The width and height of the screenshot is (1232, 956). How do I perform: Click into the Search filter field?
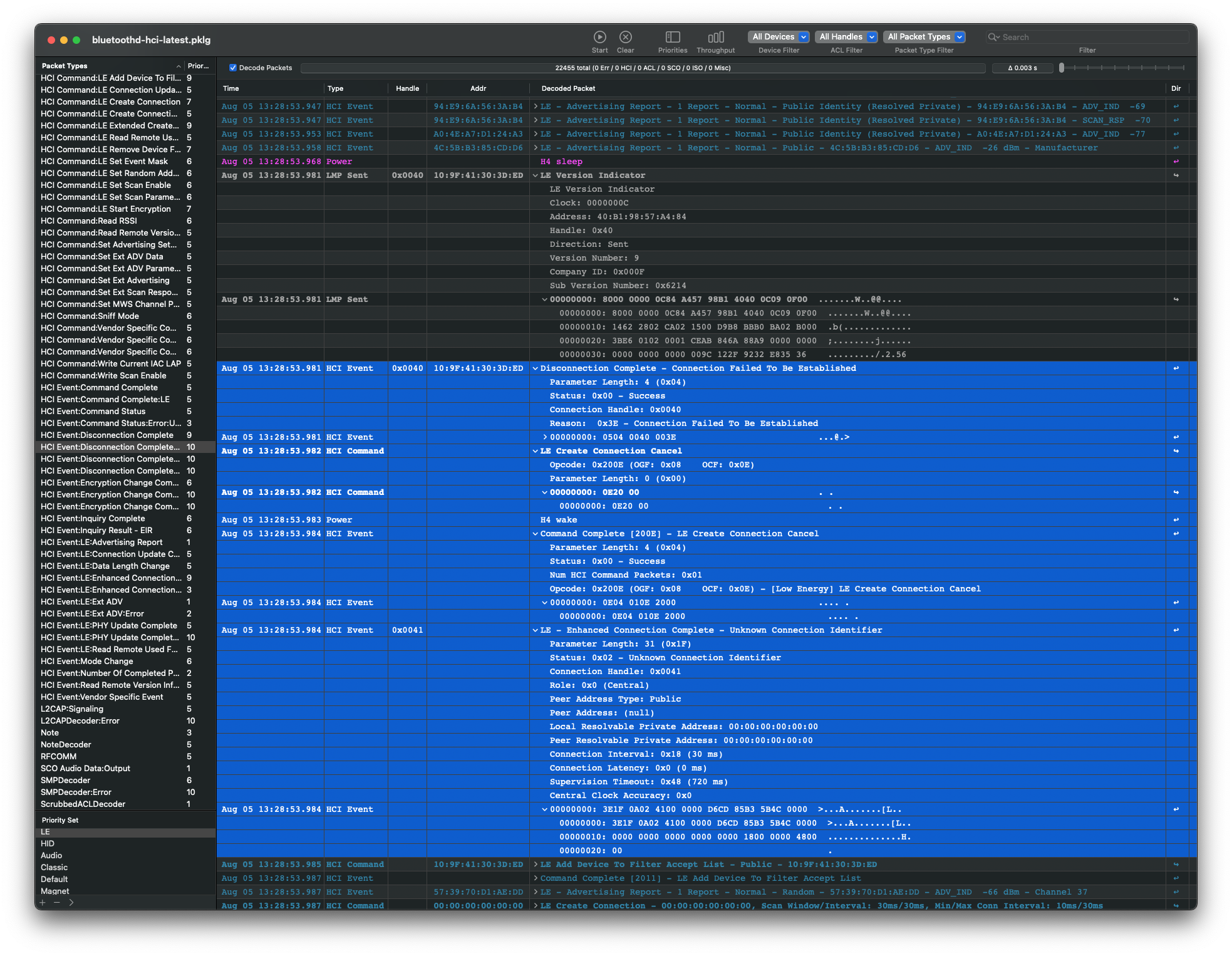[x=1090, y=38]
